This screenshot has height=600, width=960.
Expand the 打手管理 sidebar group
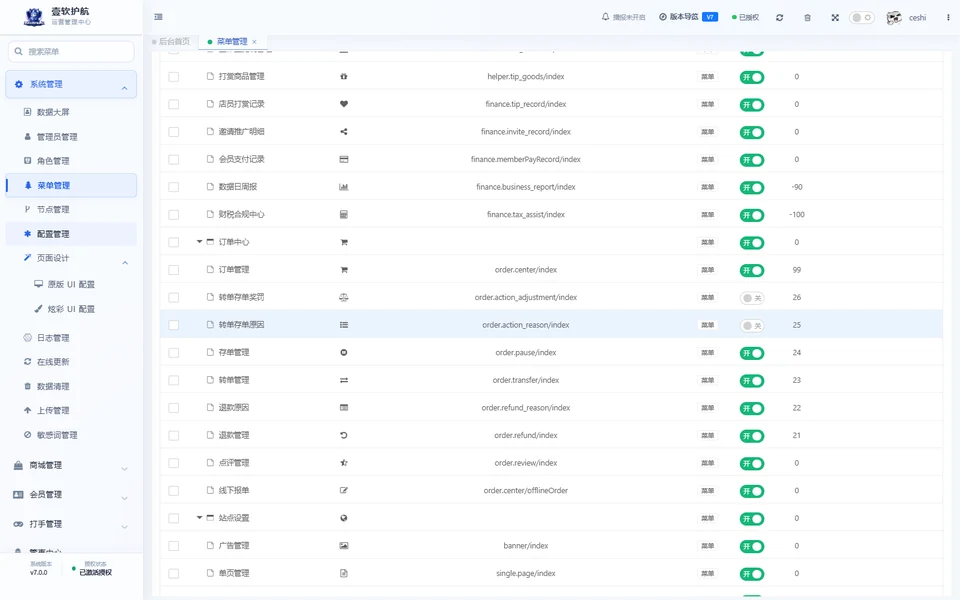(x=71, y=524)
